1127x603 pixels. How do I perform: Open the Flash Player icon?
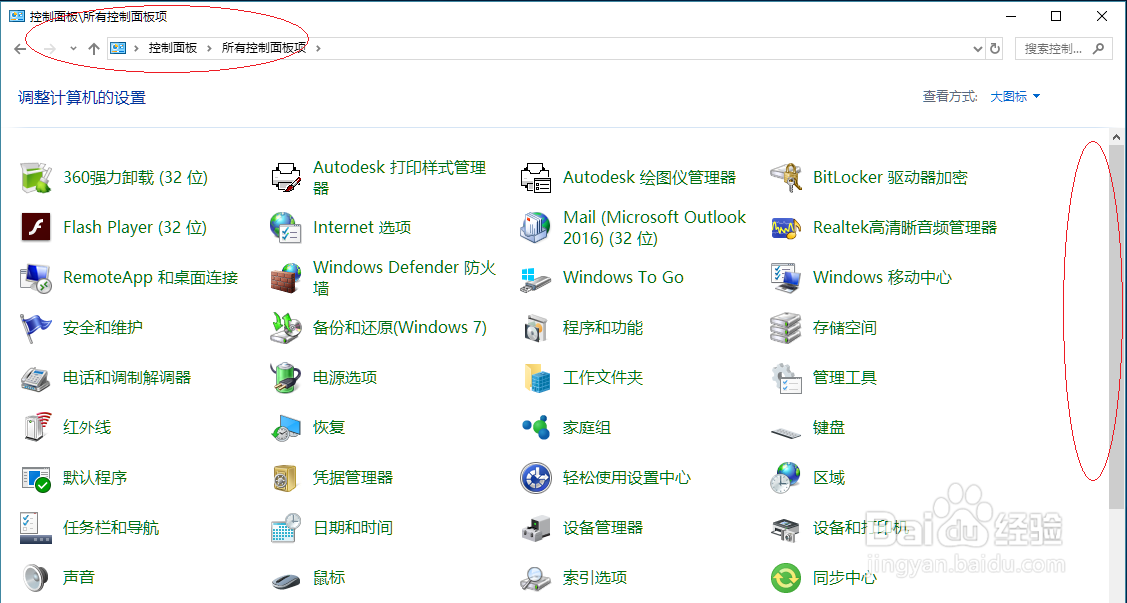coord(36,228)
